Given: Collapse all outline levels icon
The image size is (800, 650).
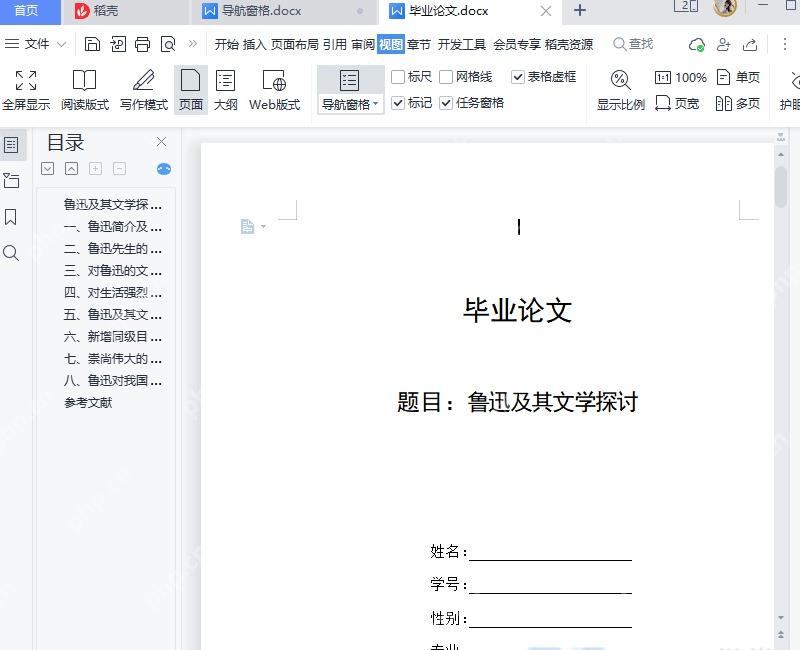Looking at the screenshot, I should (x=71, y=168).
